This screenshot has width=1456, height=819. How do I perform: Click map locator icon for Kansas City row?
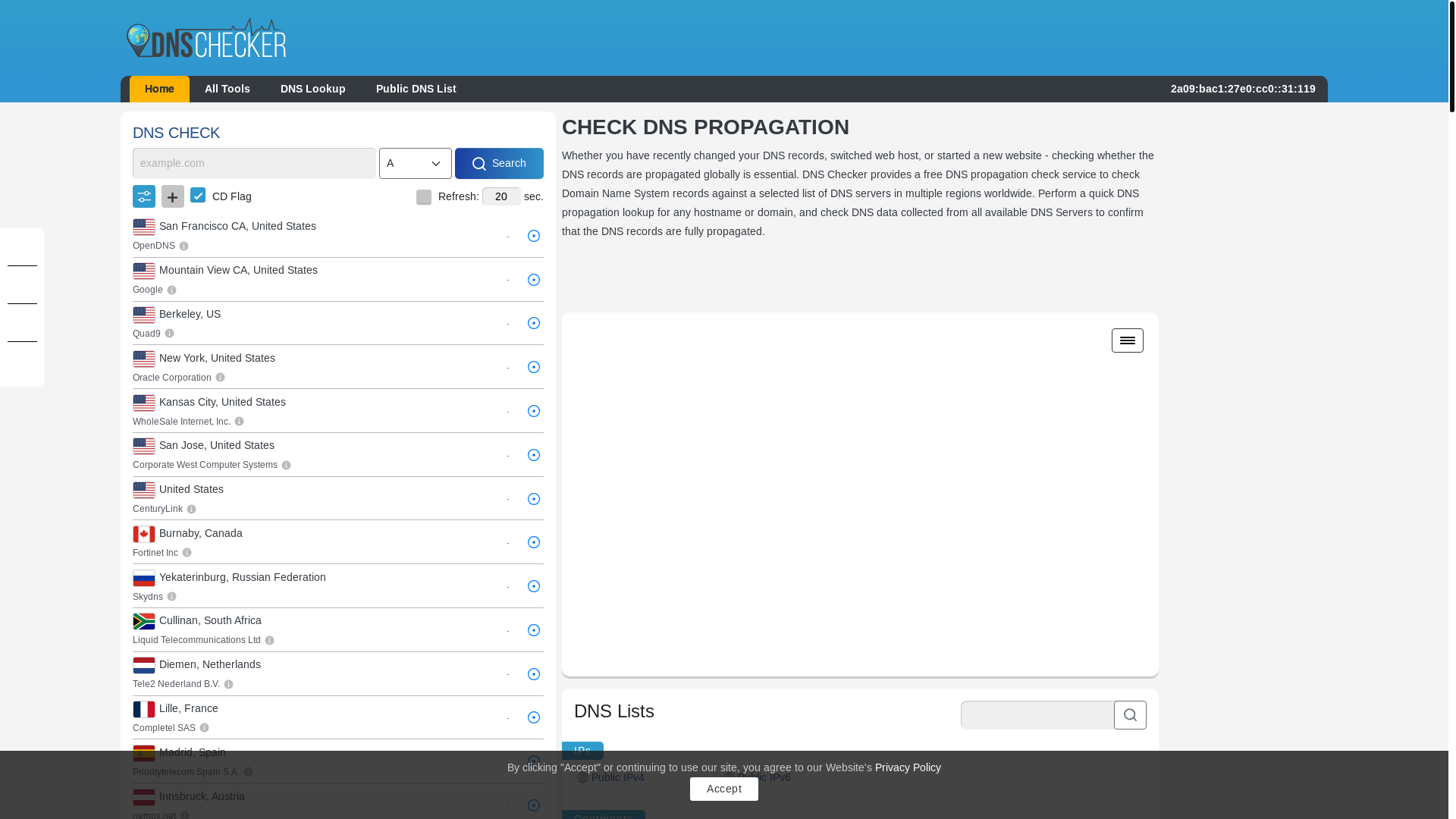click(534, 411)
